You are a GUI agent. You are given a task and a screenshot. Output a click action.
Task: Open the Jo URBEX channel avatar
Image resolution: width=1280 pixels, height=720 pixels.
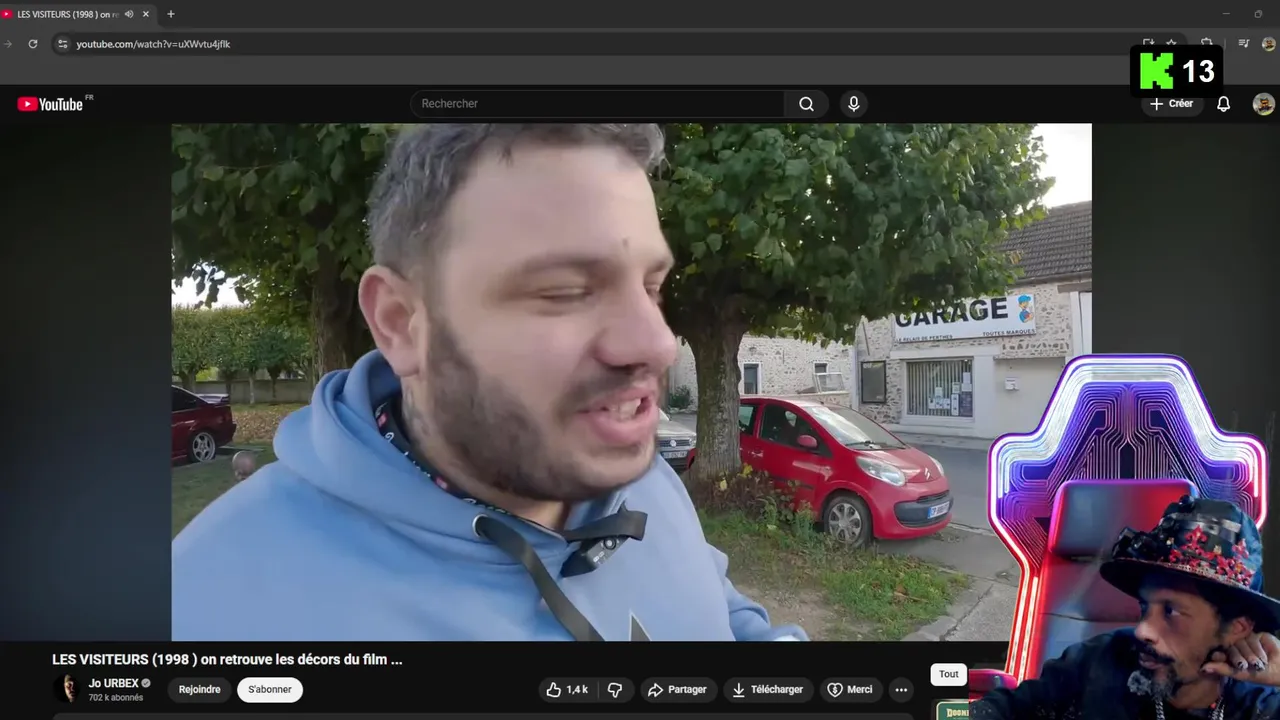[67, 689]
